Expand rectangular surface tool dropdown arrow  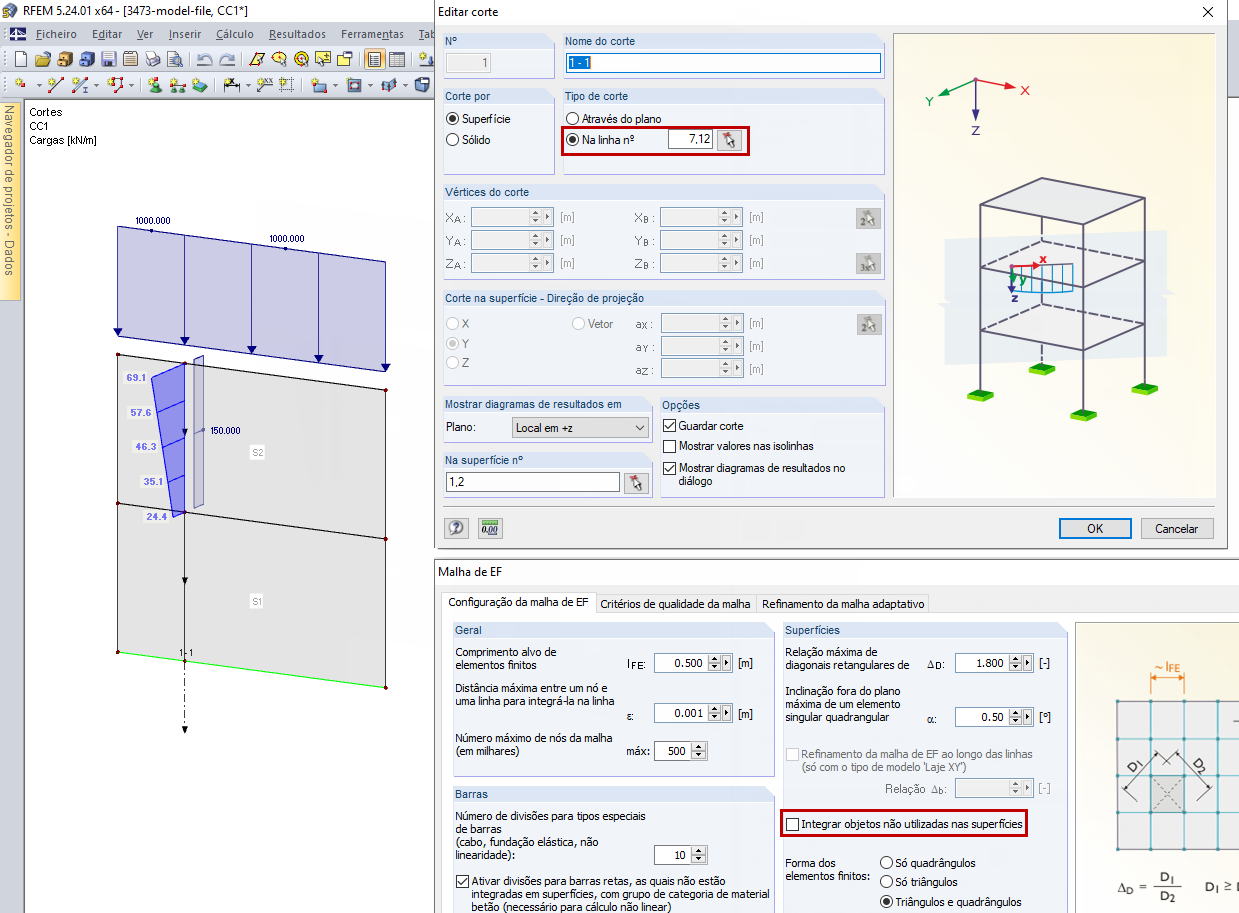(335, 86)
